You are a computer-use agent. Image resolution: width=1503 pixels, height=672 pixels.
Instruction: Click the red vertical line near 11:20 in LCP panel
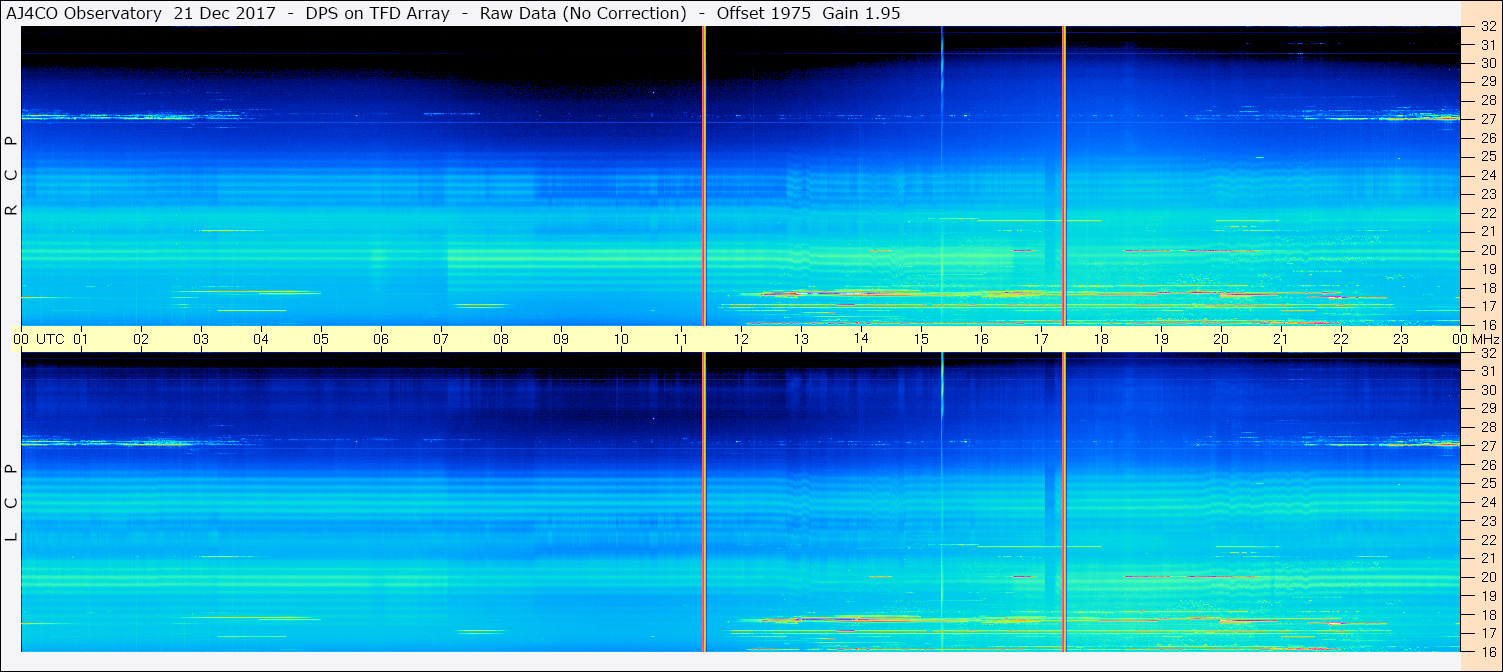pyautogui.click(x=704, y=502)
